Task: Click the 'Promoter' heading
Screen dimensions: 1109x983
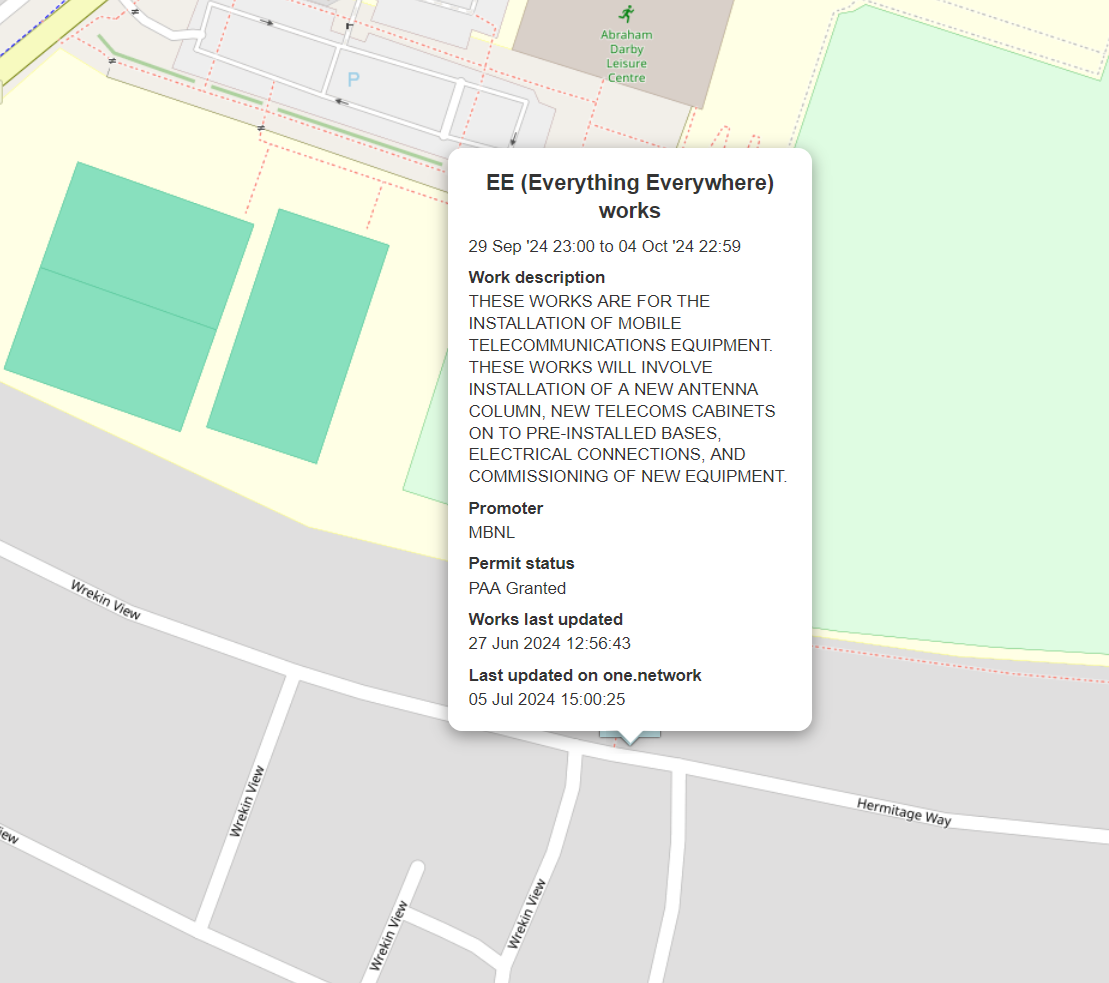Action: (506, 508)
